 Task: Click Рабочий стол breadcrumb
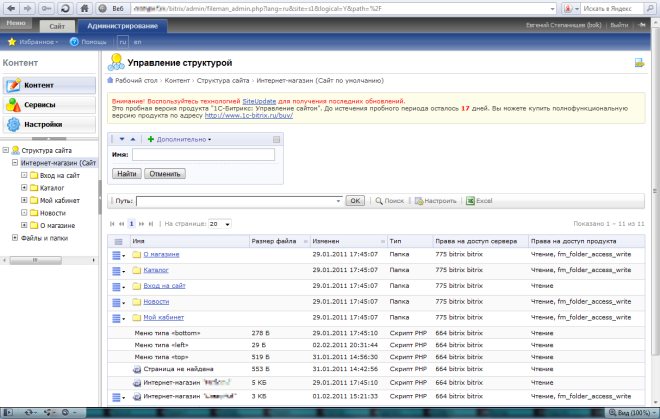[x=136, y=80]
